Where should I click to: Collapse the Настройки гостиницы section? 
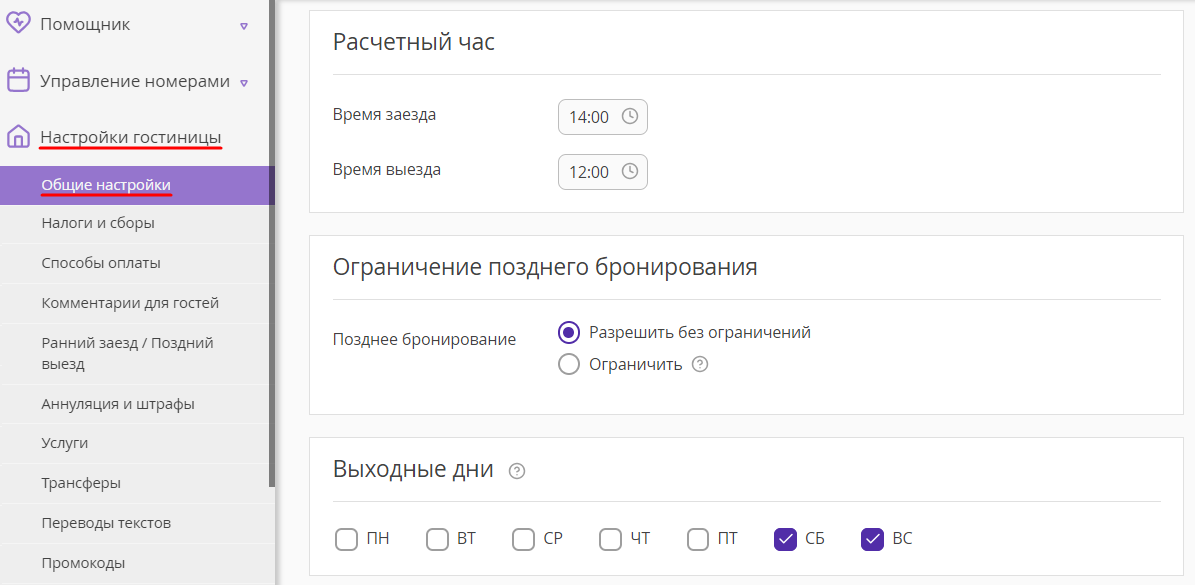[130, 137]
